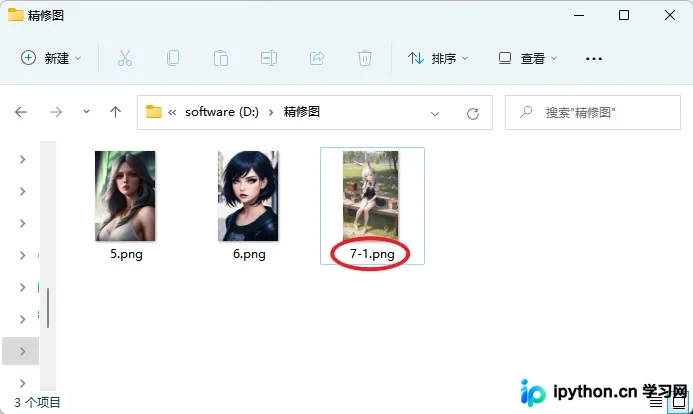
Task: Click the file name 6.png
Action: pyautogui.click(x=249, y=254)
